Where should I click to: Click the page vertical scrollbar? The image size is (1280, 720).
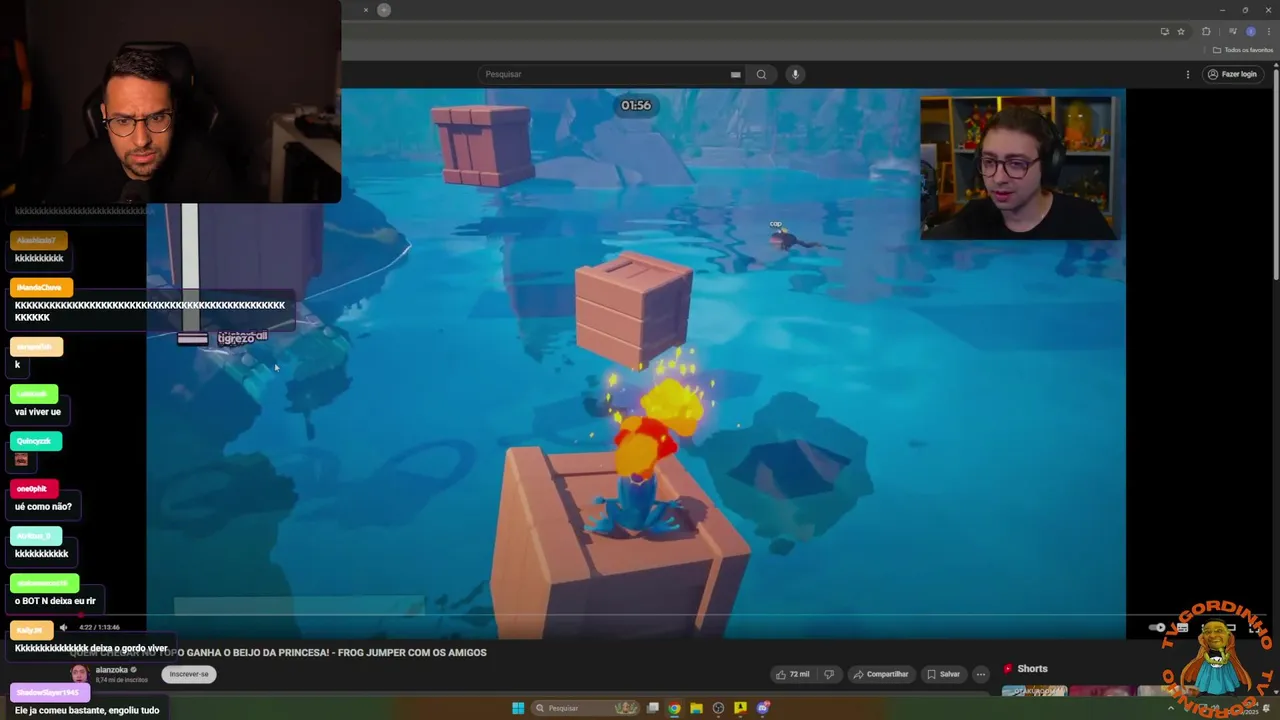coord(1274,180)
